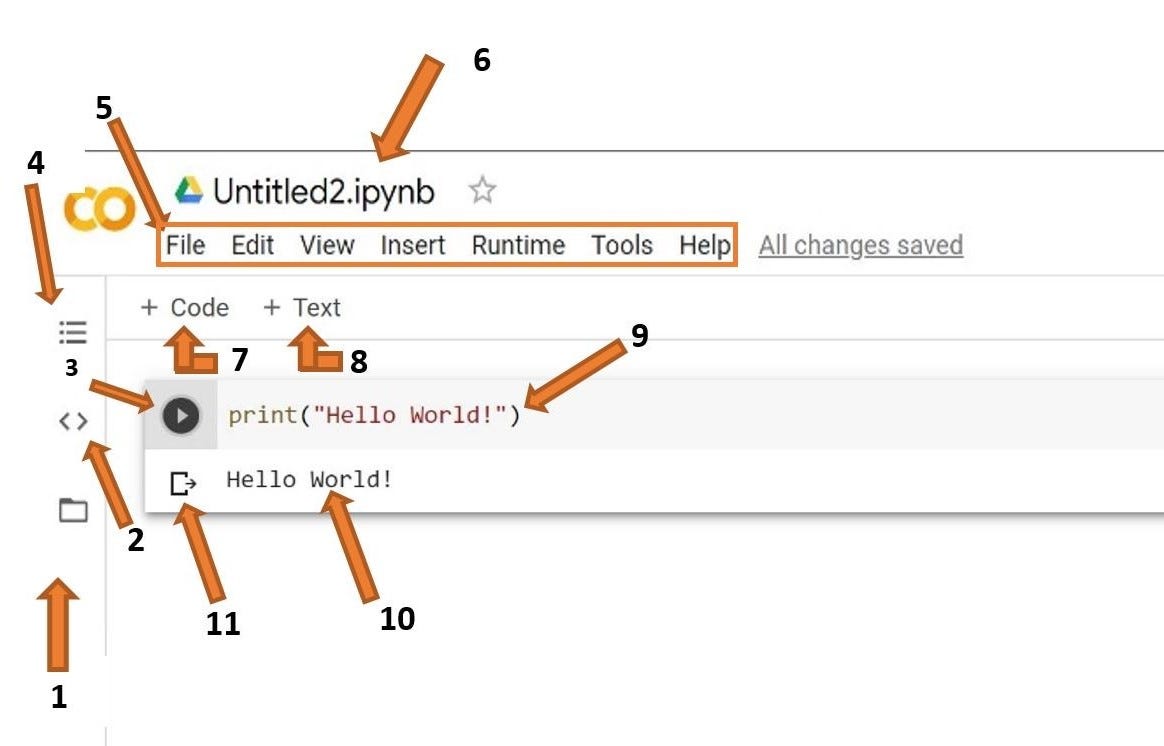Open the Tools menu
Screen dimensions: 1164x746
click(622, 245)
